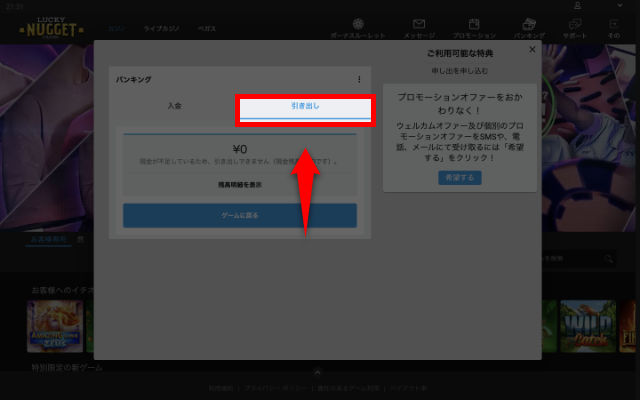640x400 pixels.
Task: Click the Lucky Nugget logo
Action: (x=50, y=28)
